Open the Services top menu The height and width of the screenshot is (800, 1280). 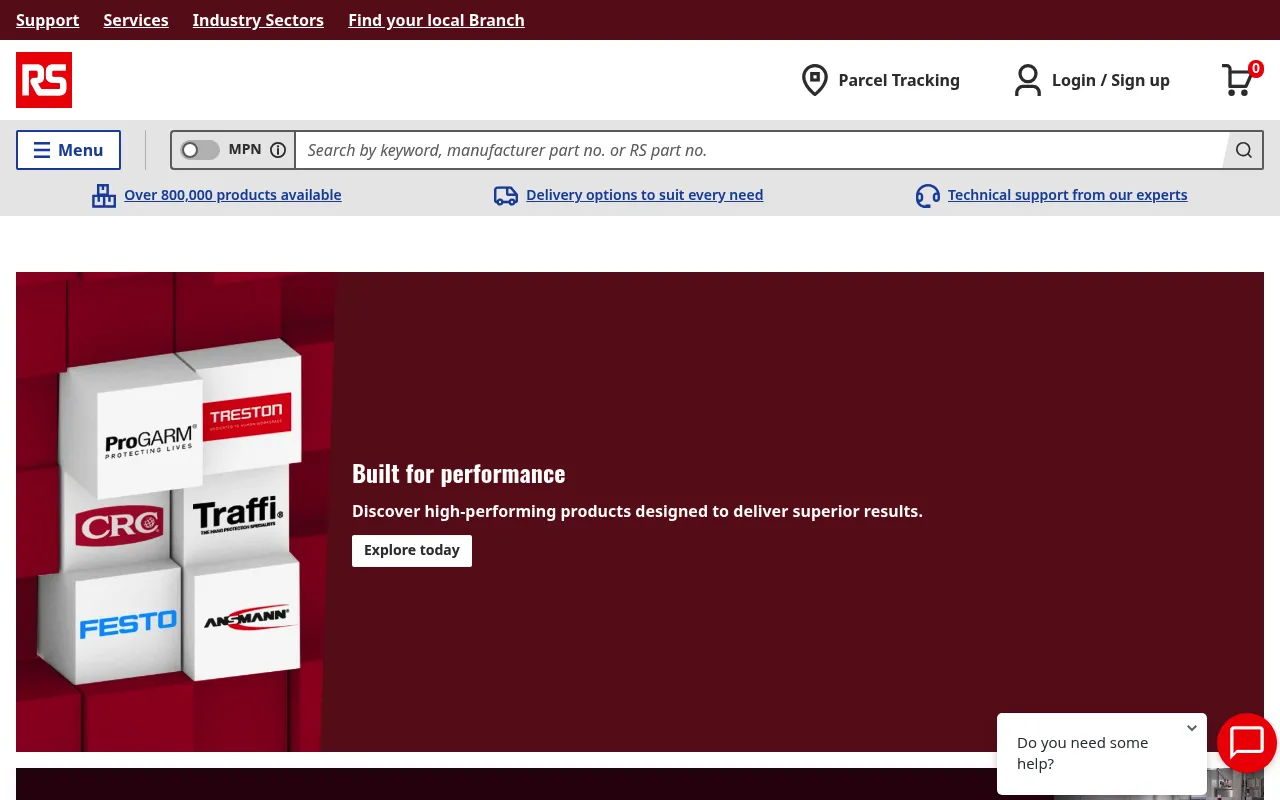136,20
